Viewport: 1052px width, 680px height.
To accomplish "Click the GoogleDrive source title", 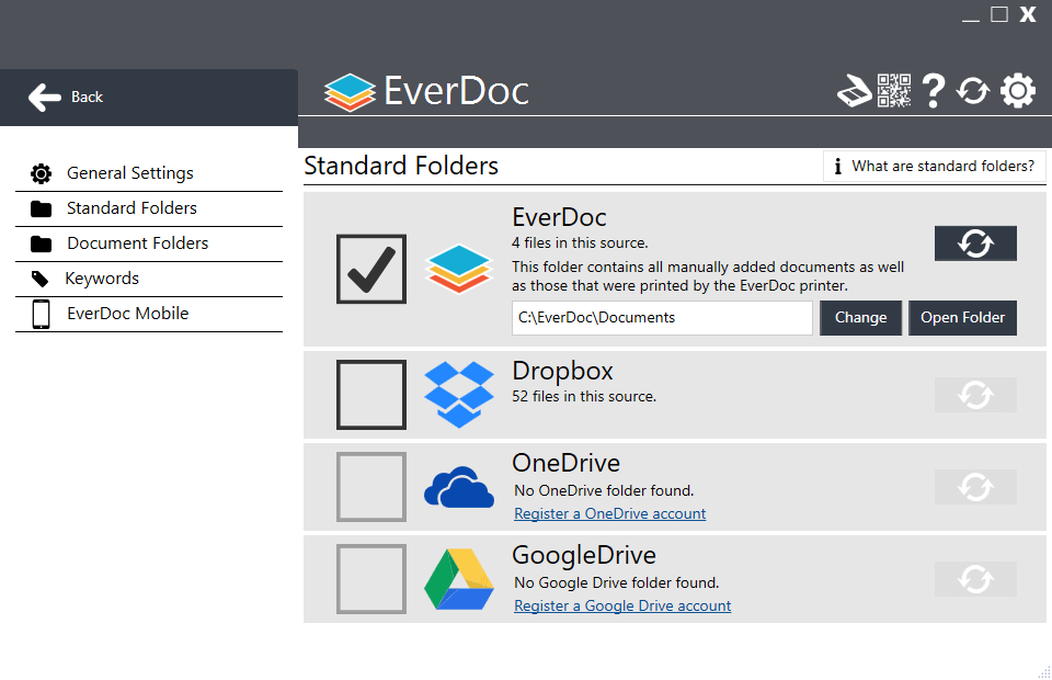I will (584, 555).
